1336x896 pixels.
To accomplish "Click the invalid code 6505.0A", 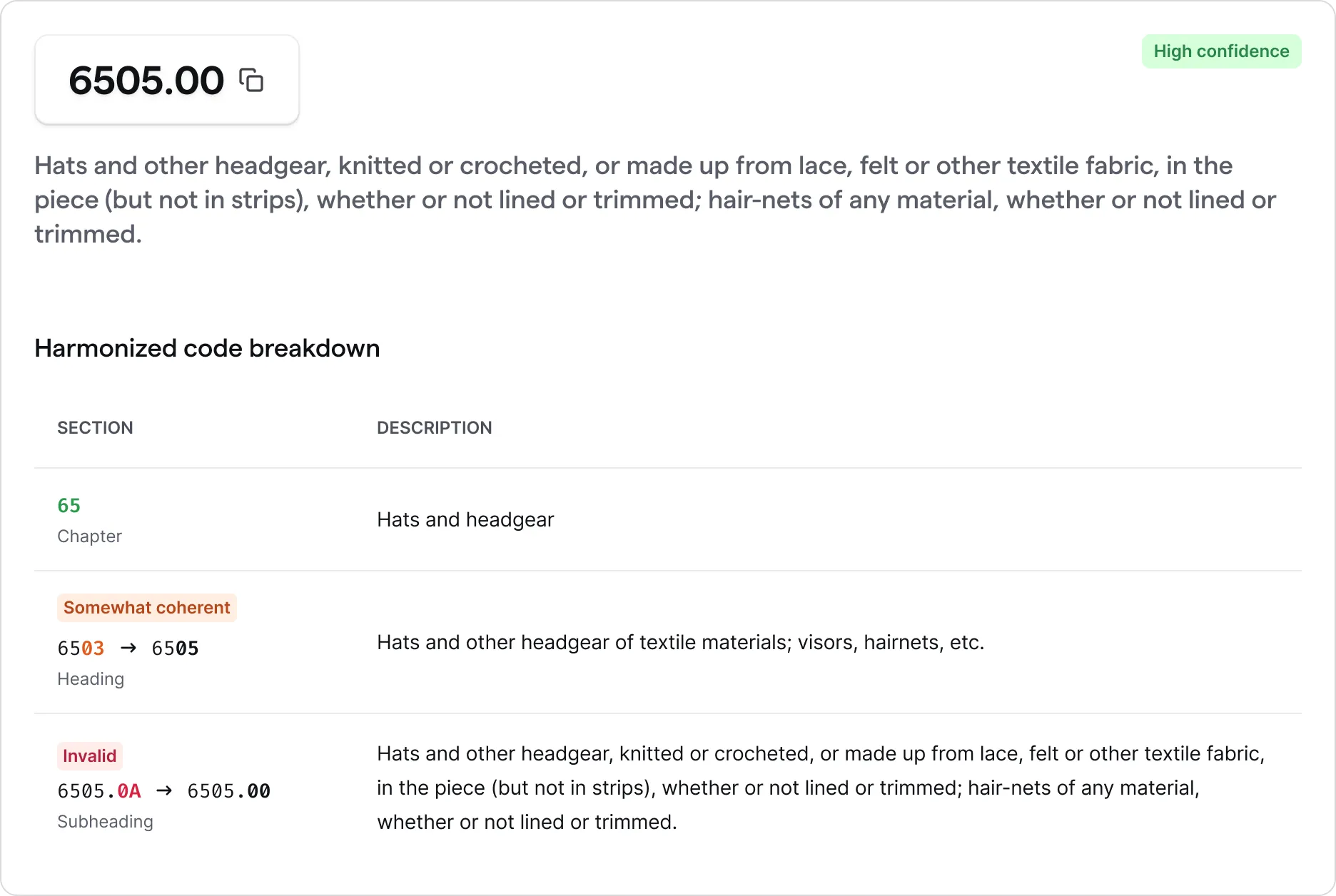I will coord(99,791).
